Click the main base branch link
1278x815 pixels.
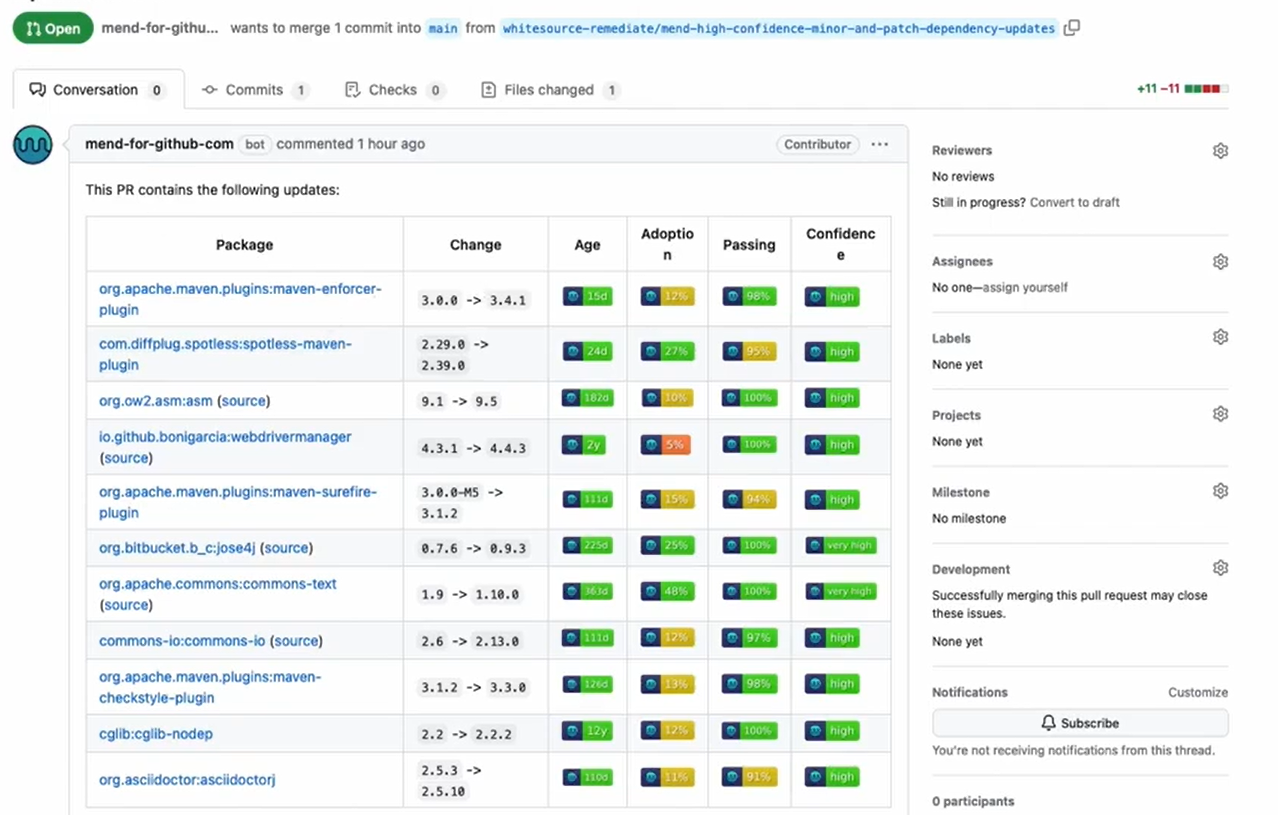pos(443,29)
